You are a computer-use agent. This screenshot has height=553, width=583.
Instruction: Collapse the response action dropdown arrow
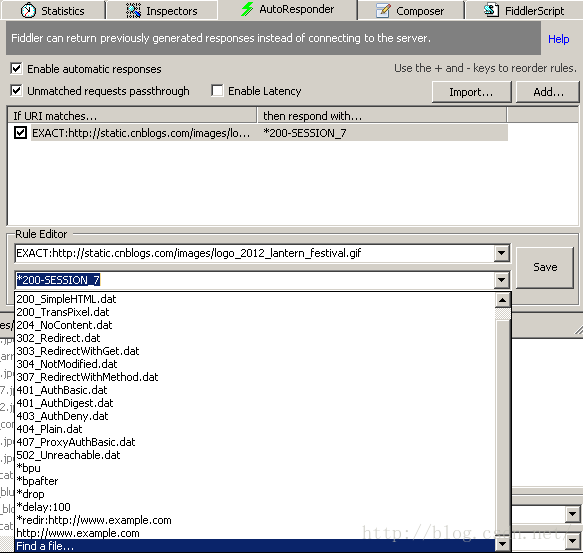click(x=501, y=280)
